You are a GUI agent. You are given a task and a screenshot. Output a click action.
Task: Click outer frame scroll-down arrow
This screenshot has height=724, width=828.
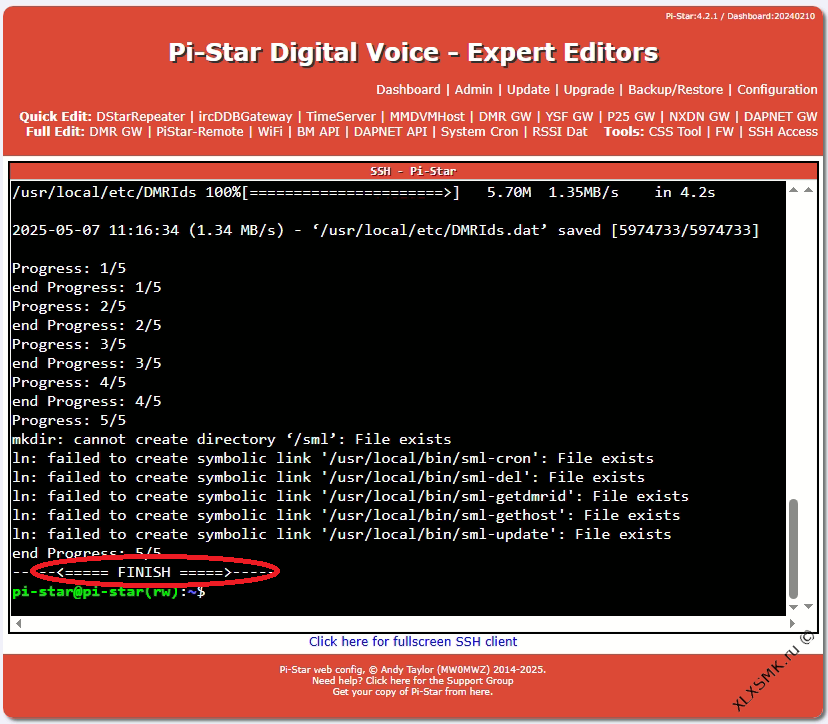[808, 607]
